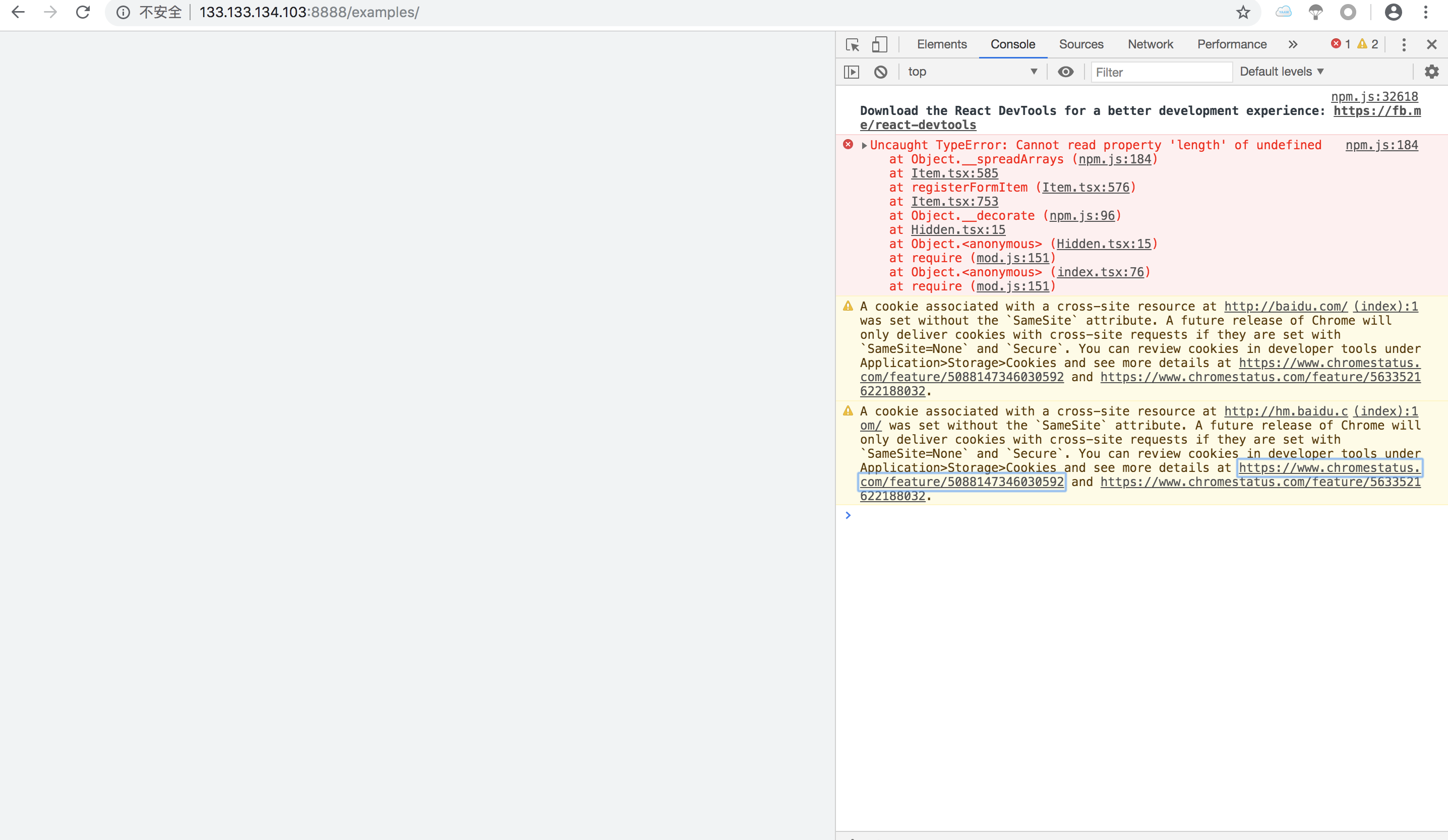This screenshot has height=840, width=1448.
Task: Click the browser forward arrow
Action: coord(50,12)
